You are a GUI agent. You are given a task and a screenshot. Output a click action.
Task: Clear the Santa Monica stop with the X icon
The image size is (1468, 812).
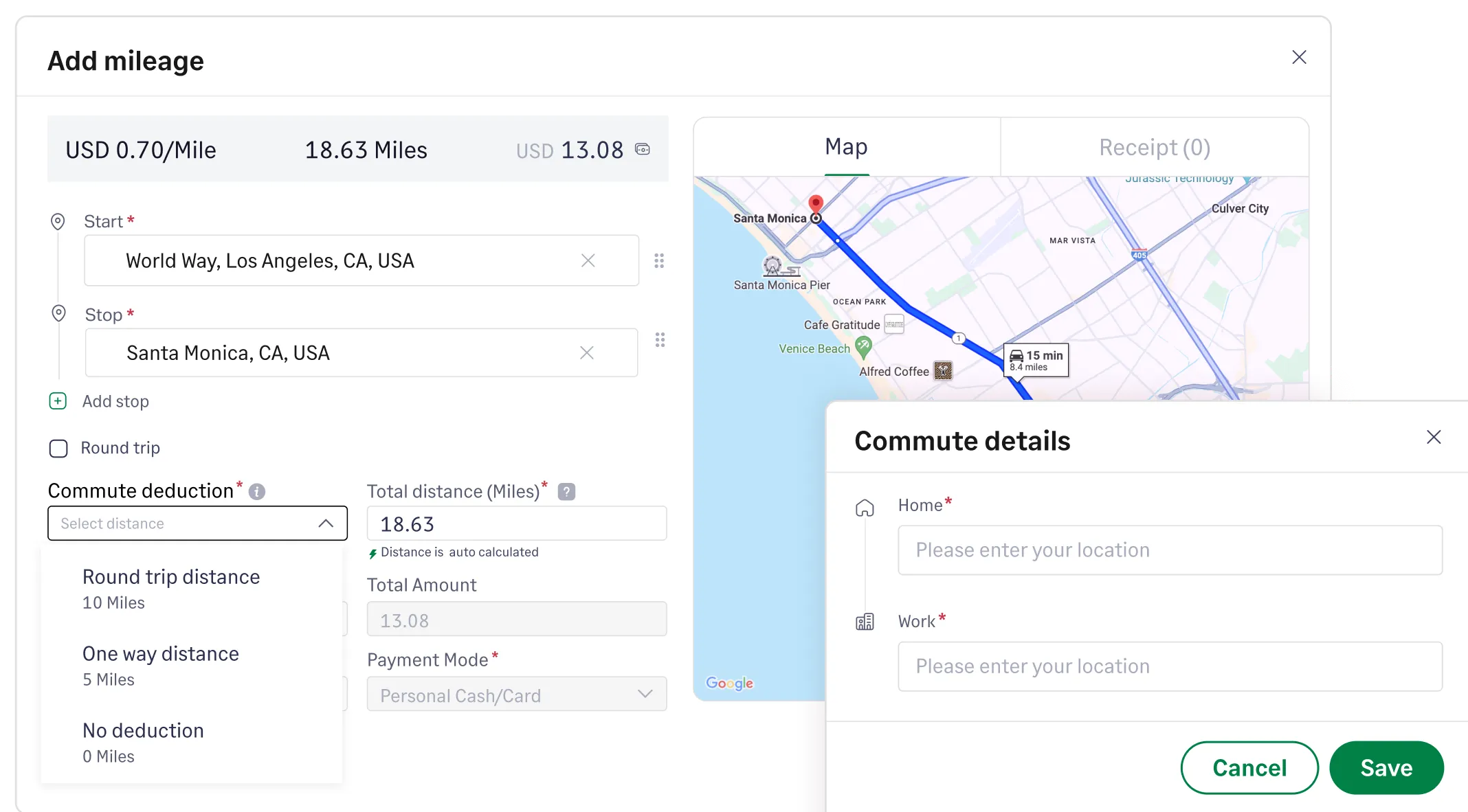tap(588, 352)
